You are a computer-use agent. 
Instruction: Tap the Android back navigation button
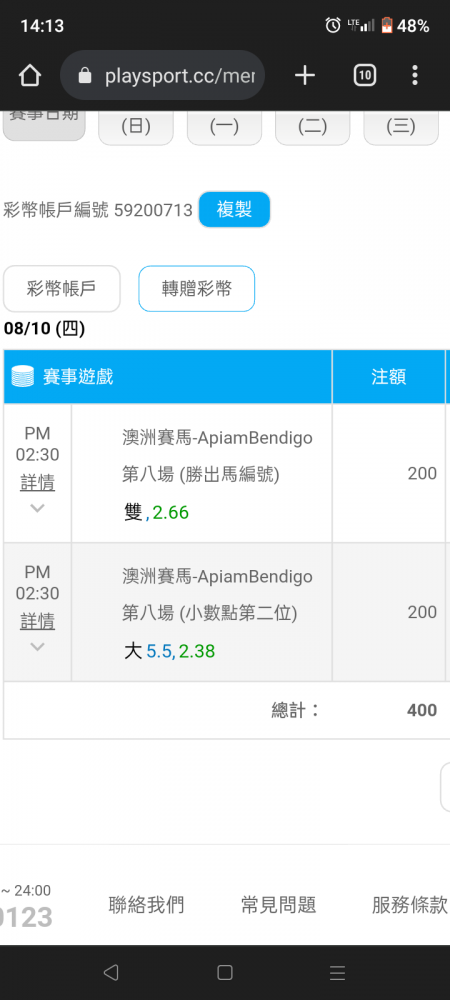(x=111, y=973)
